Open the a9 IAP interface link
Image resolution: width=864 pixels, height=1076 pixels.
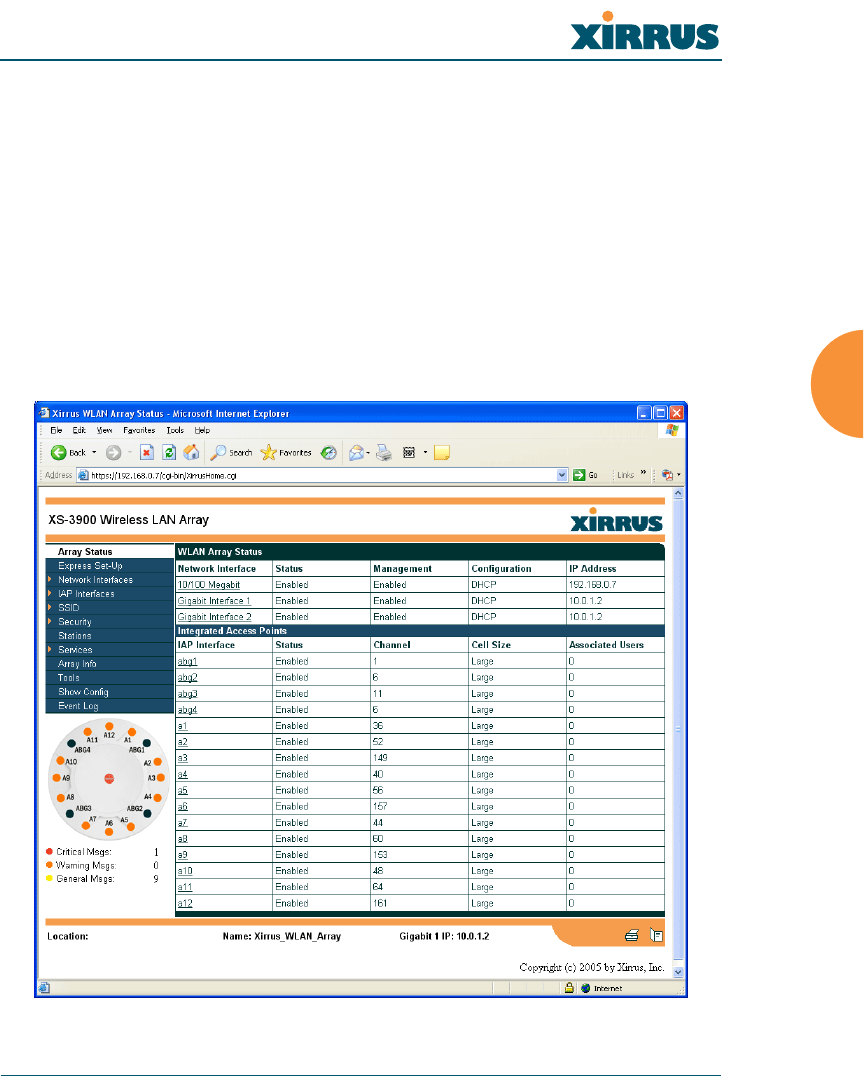click(183, 855)
